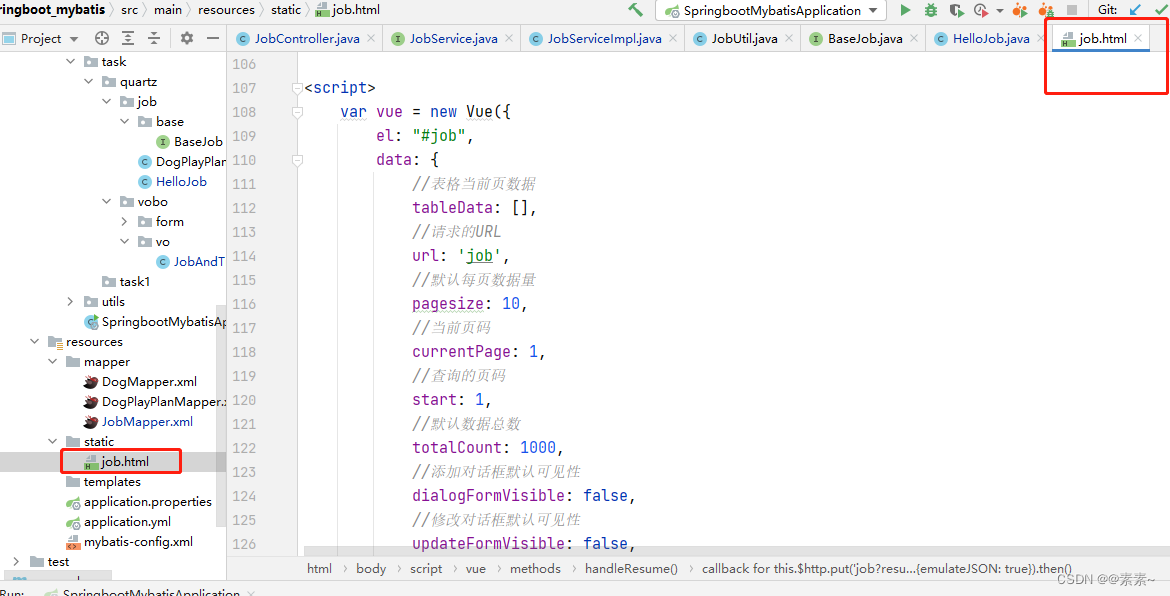1170x596 pixels.
Task: Click Expand All in Project panel
Action: [x=128, y=38]
